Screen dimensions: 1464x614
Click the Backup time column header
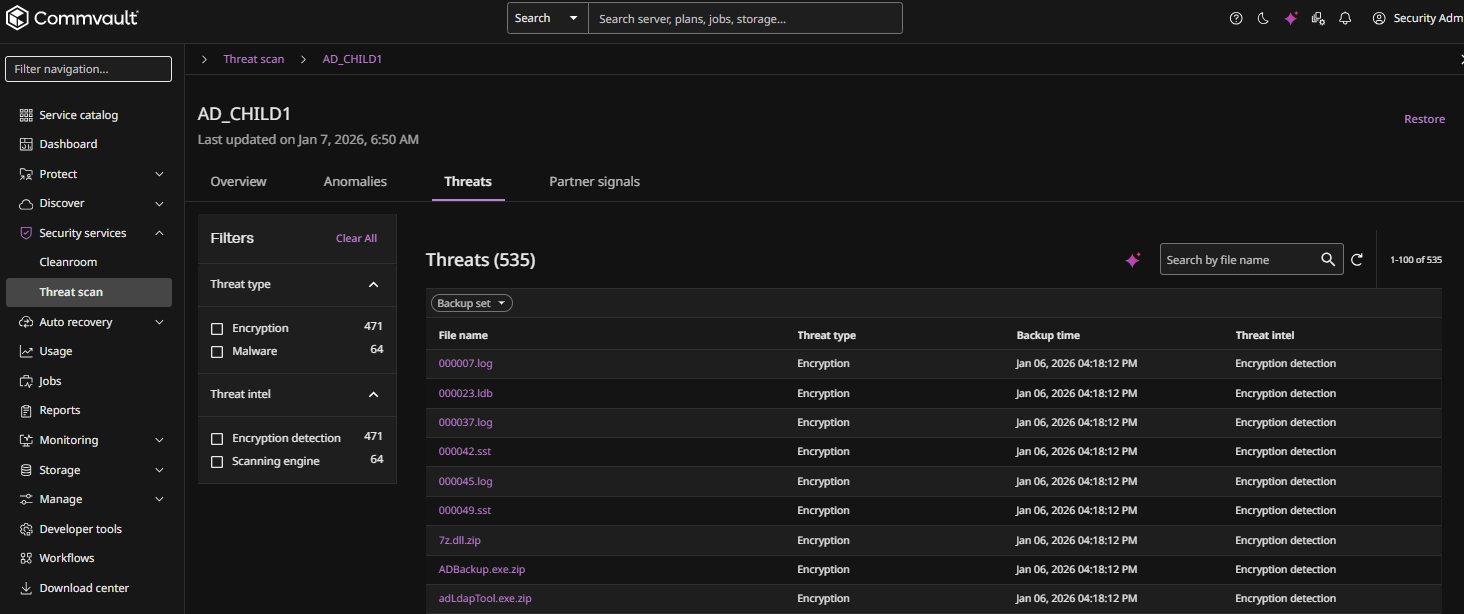[1048, 335]
